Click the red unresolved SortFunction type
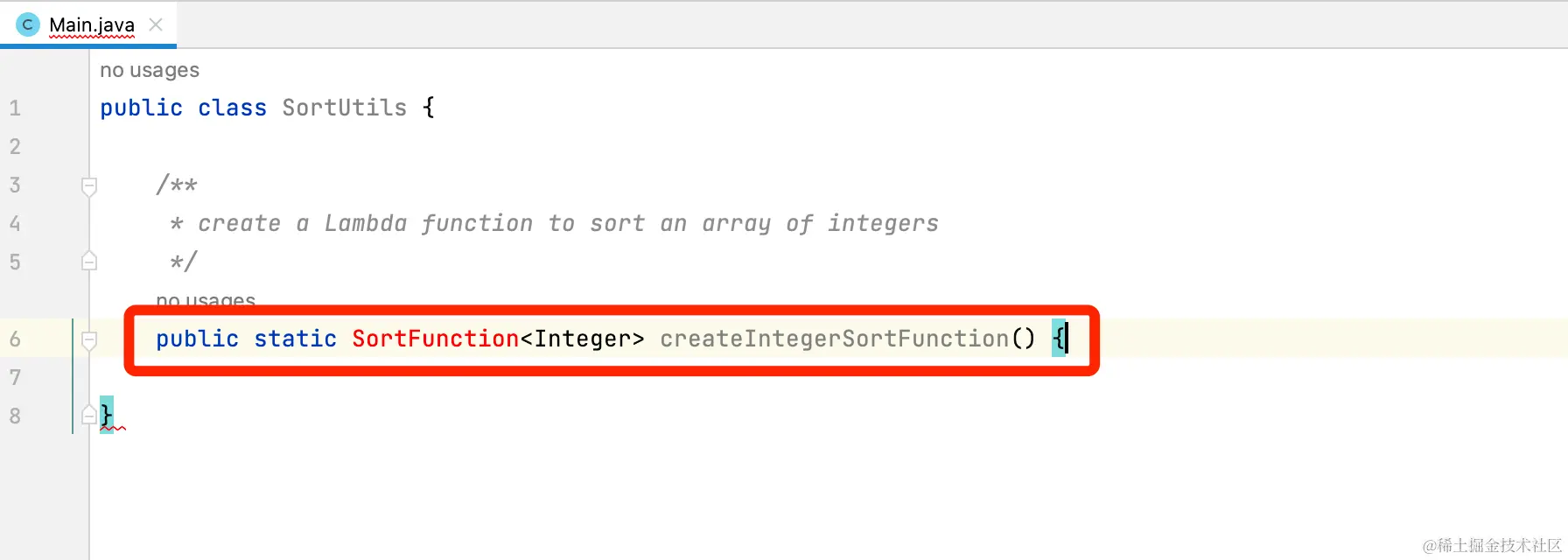 435,339
